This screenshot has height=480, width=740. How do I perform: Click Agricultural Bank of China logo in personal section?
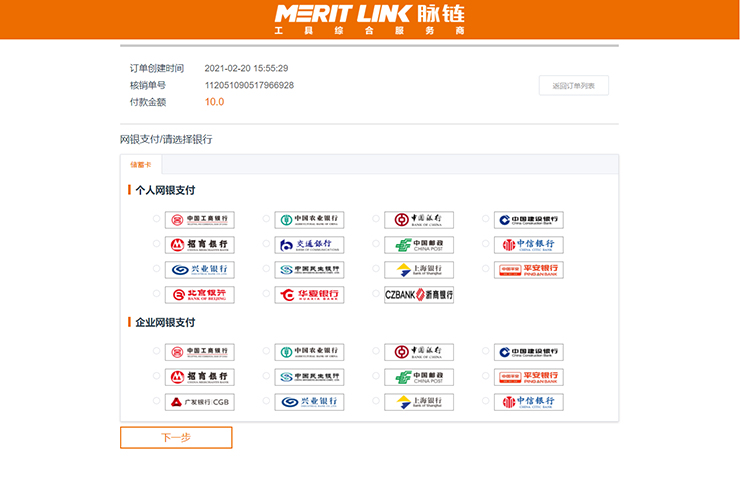click(309, 220)
